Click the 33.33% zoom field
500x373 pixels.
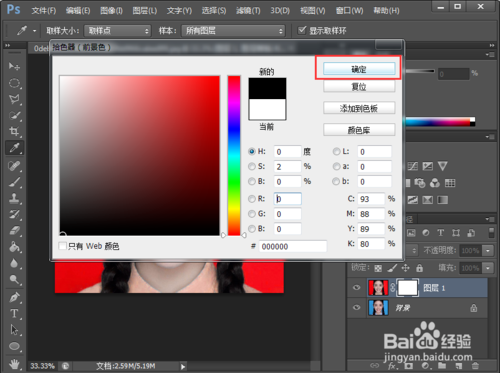tap(42, 366)
